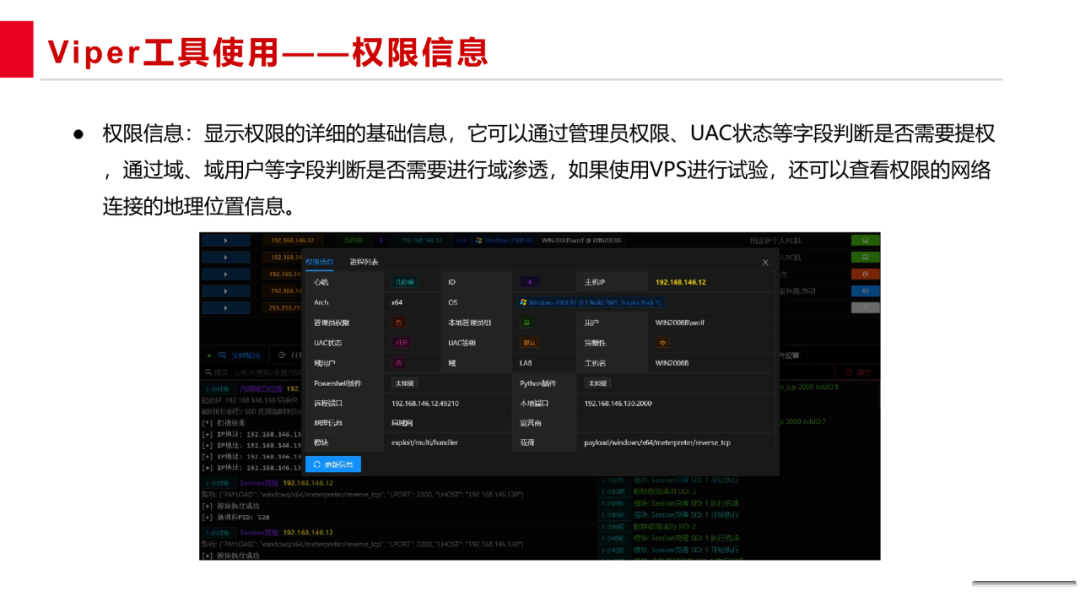Viewport: 1080px width, 608px height.
Task: Click the log entry ending with SID: 3
Action: click(665, 492)
